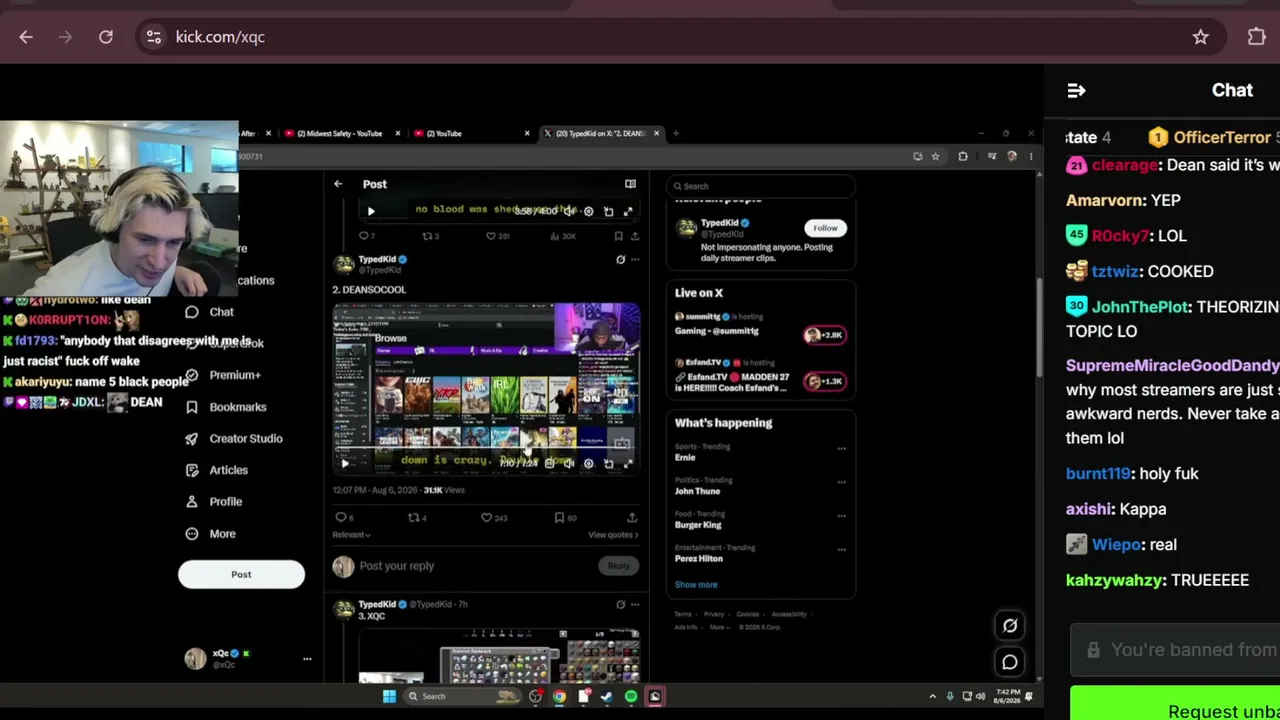Expand More in the X sidebar
The height and width of the screenshot is (720, 1280).
[x=210, y=534]
